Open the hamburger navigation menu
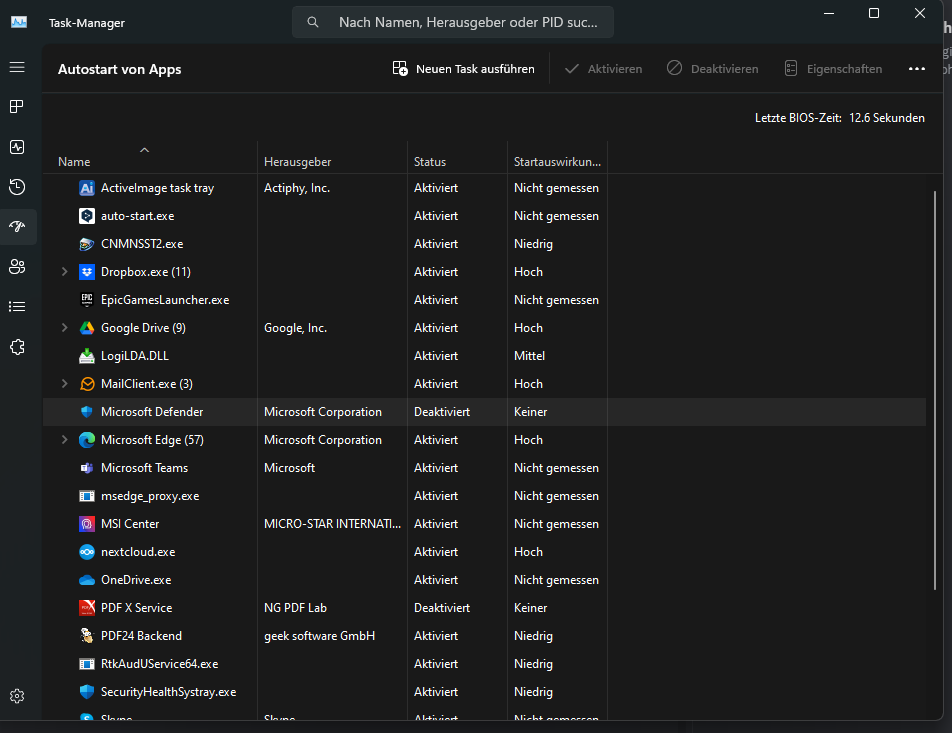 [x=17, y=67]
